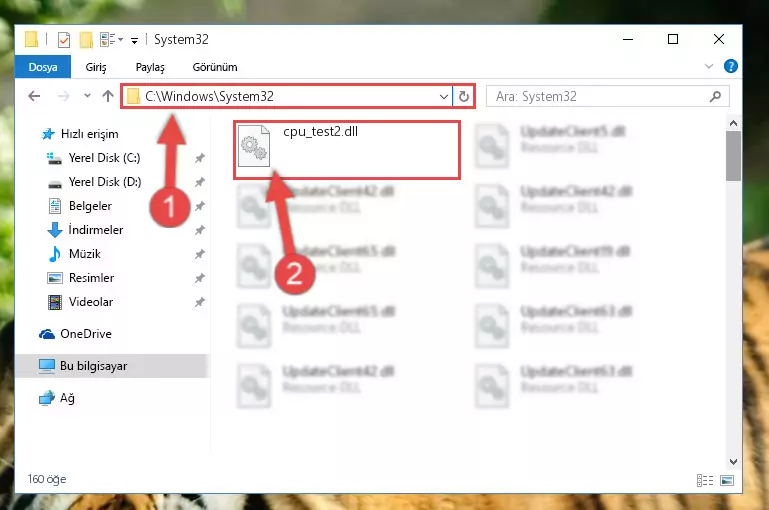
Task: Expand the ribbon with the chevron
Action: [x=709, y=66]
